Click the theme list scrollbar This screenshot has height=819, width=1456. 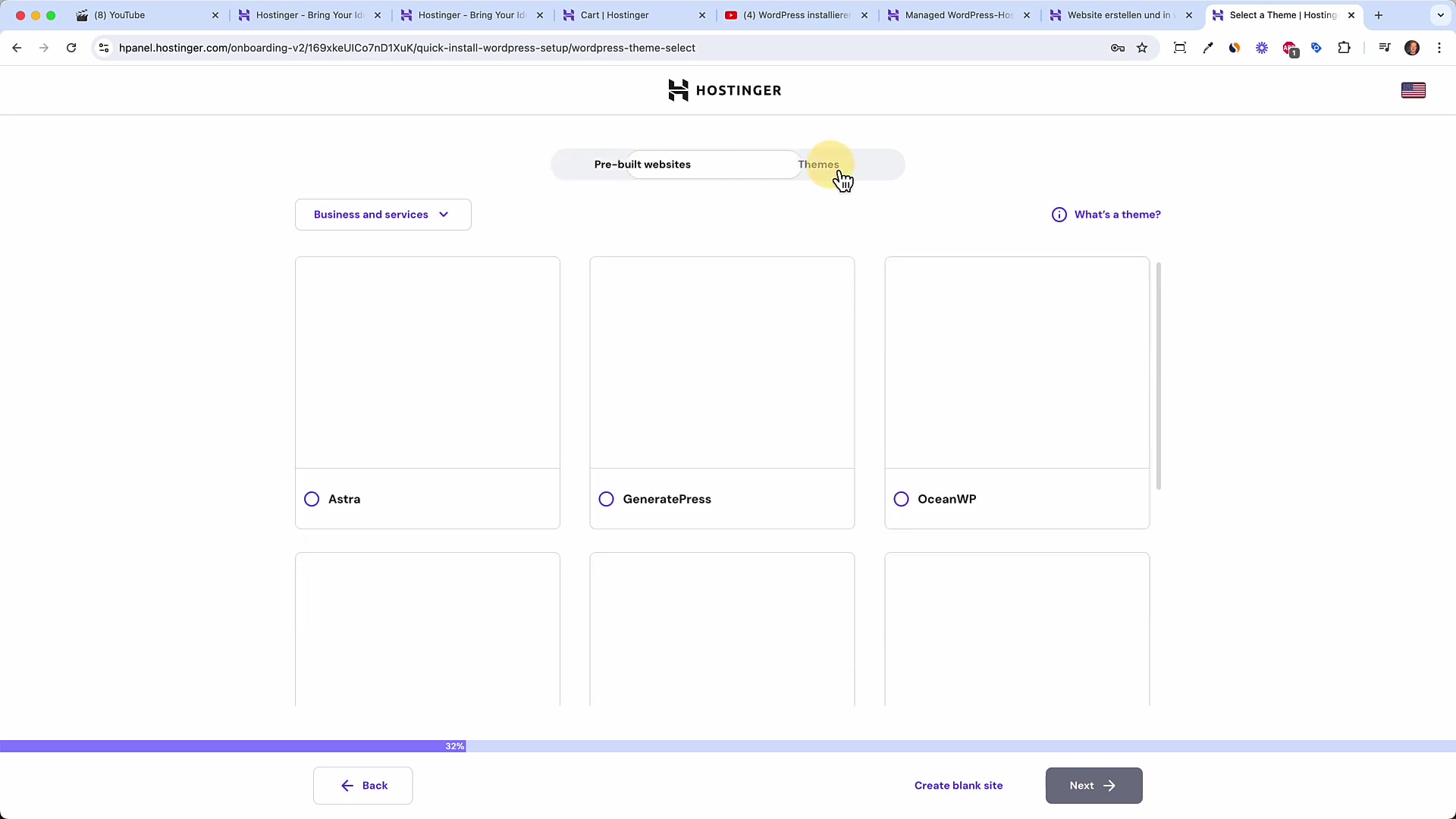(x=1159, y=376)
